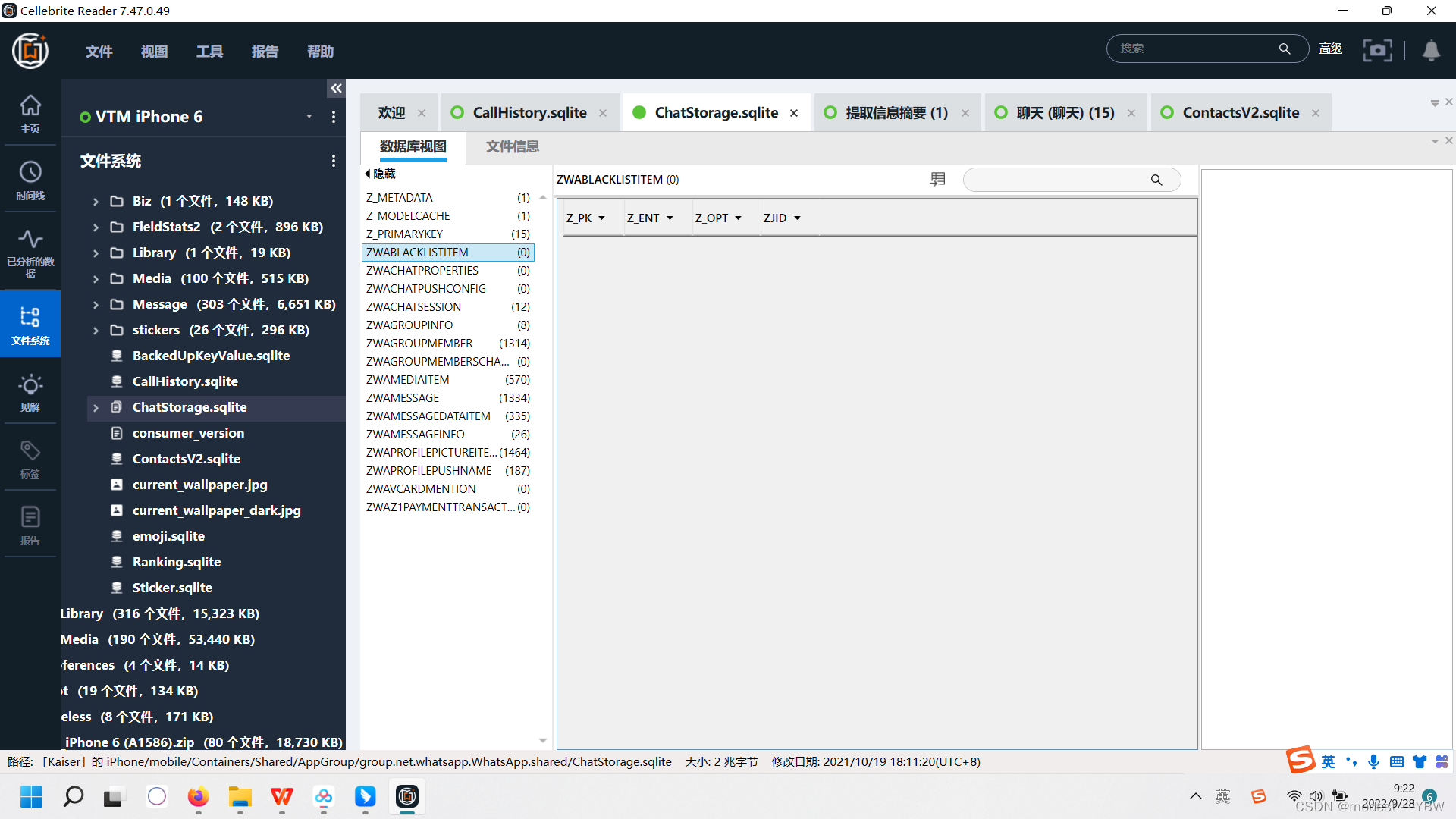Open the Timeline (时间线) sidebar icon

point(30,180)
